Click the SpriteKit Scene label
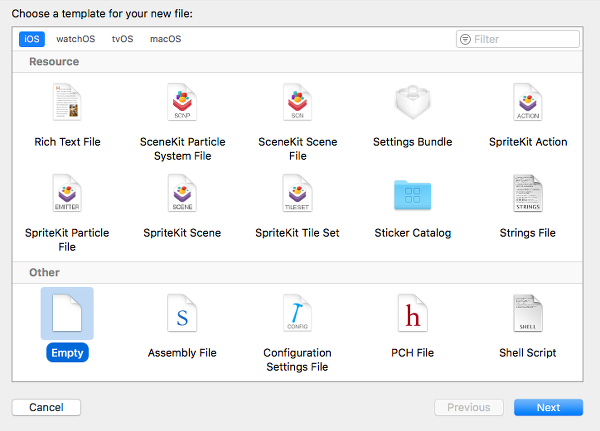Viewport: 600px width, 431px height. [x=182, y=233]
